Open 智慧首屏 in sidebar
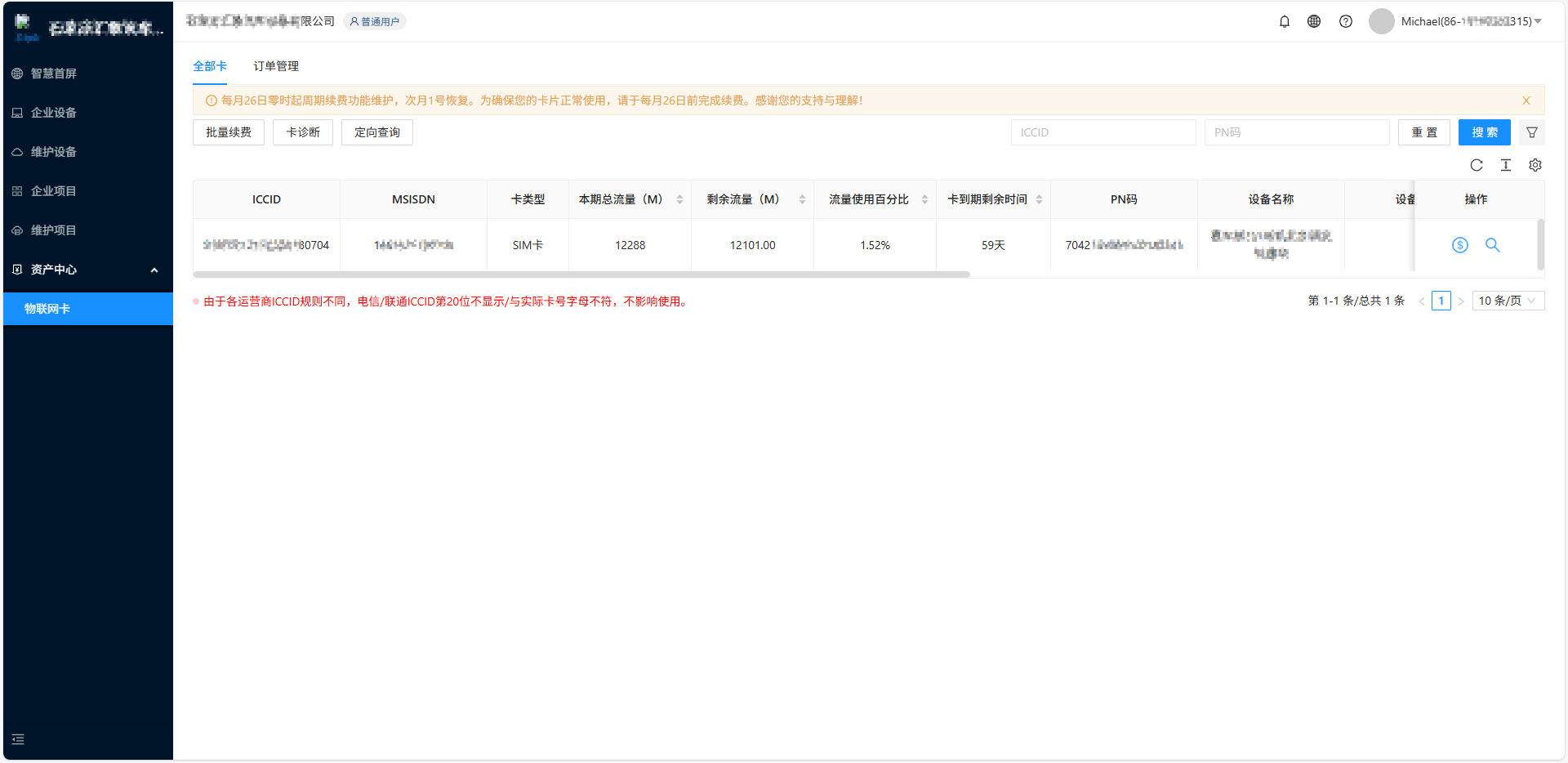Screen dimensions: 1568x763 (x=88, y=74)
